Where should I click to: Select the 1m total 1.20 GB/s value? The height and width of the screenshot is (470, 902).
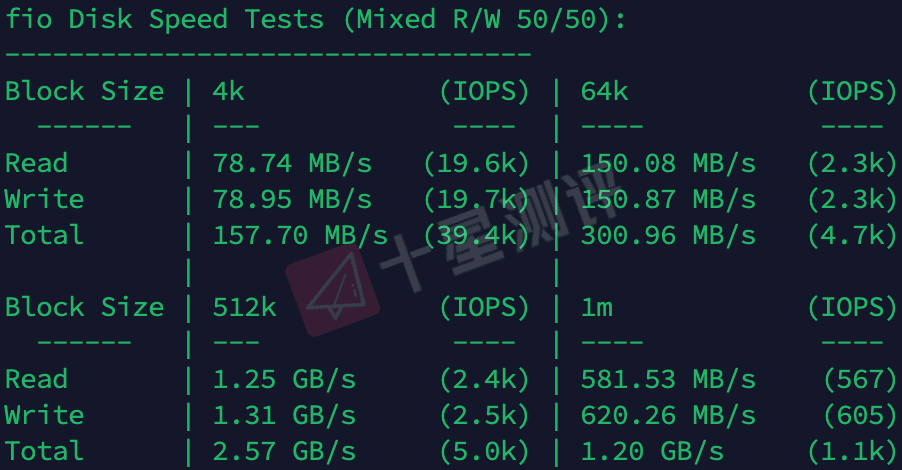point(652,452)
